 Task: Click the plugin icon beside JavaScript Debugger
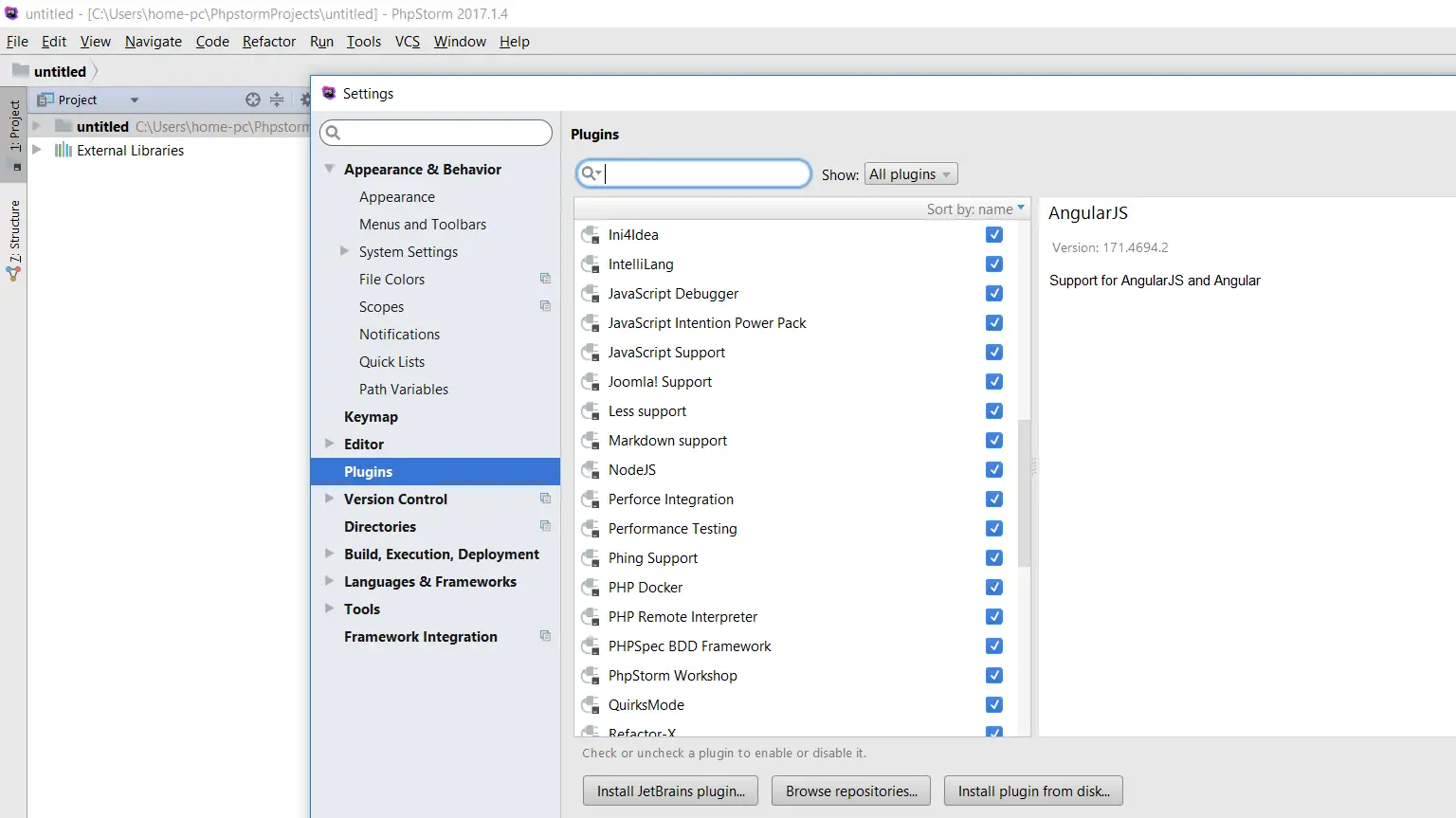(x=590, y=293)
